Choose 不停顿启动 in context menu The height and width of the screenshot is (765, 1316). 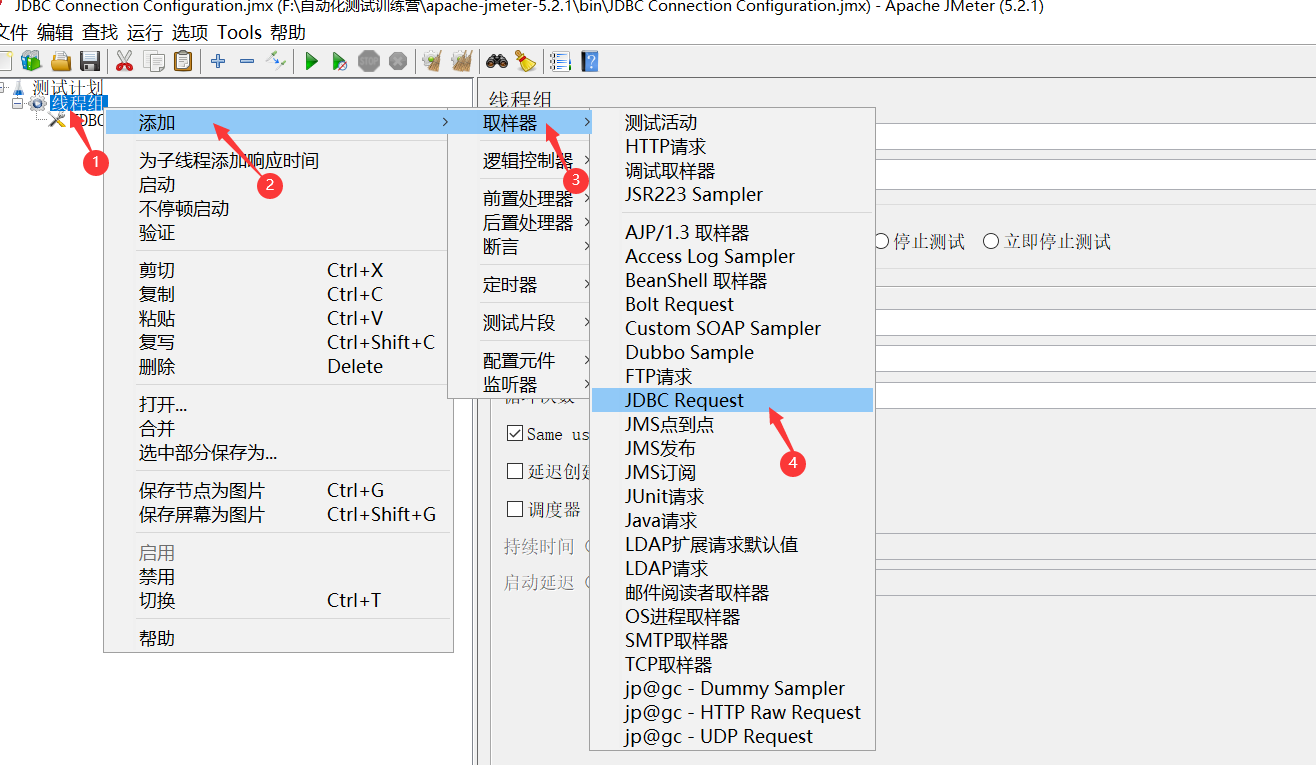click(x=278, y=209)
